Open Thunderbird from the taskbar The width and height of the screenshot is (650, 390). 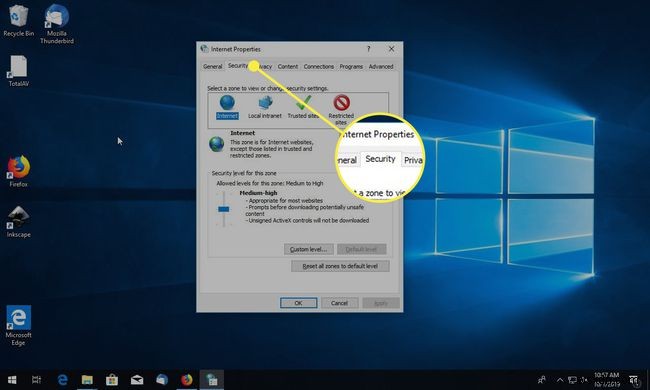[x=162, y=380]
